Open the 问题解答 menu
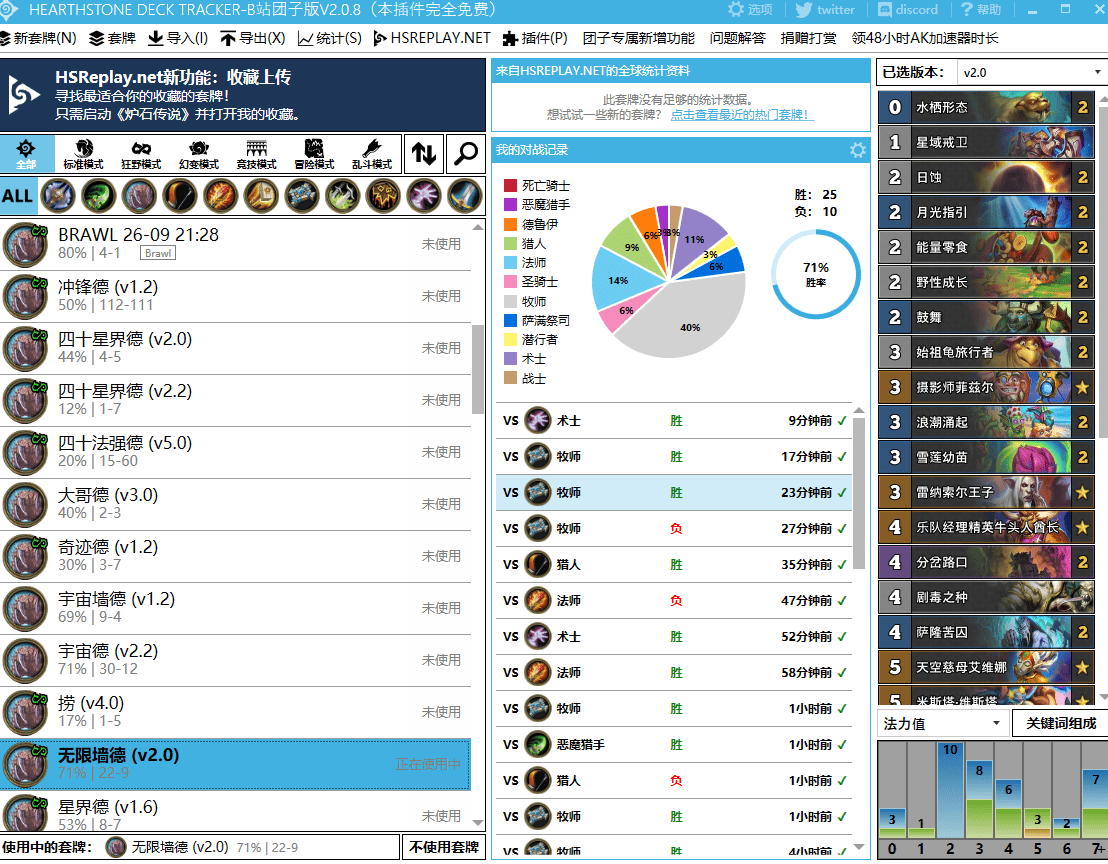Screen dimensions: 1108x864 pos(738,38)
